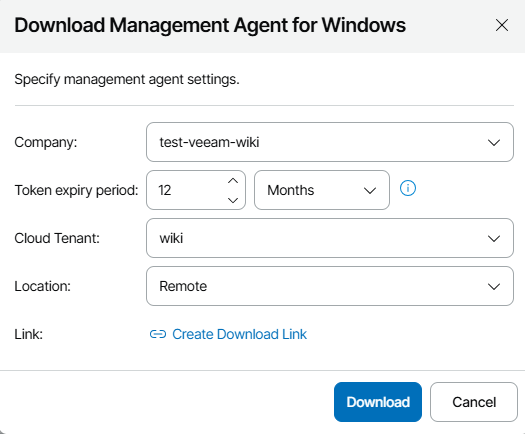
Task: Click the chain link icon beside Create Download Link
Action: click(158, 334)
